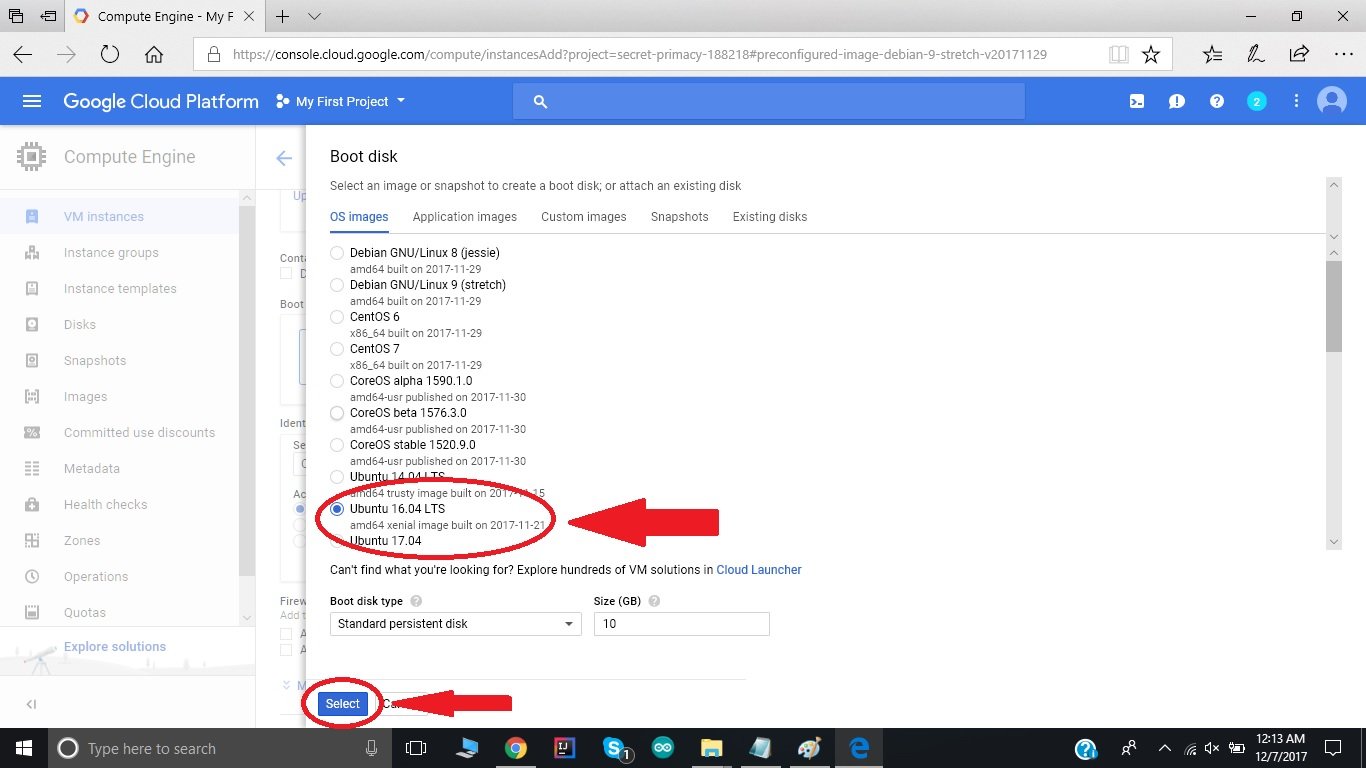Click the OS image list scrollbar
This screenshot has width=1366, height=768.
[1333, 306]
